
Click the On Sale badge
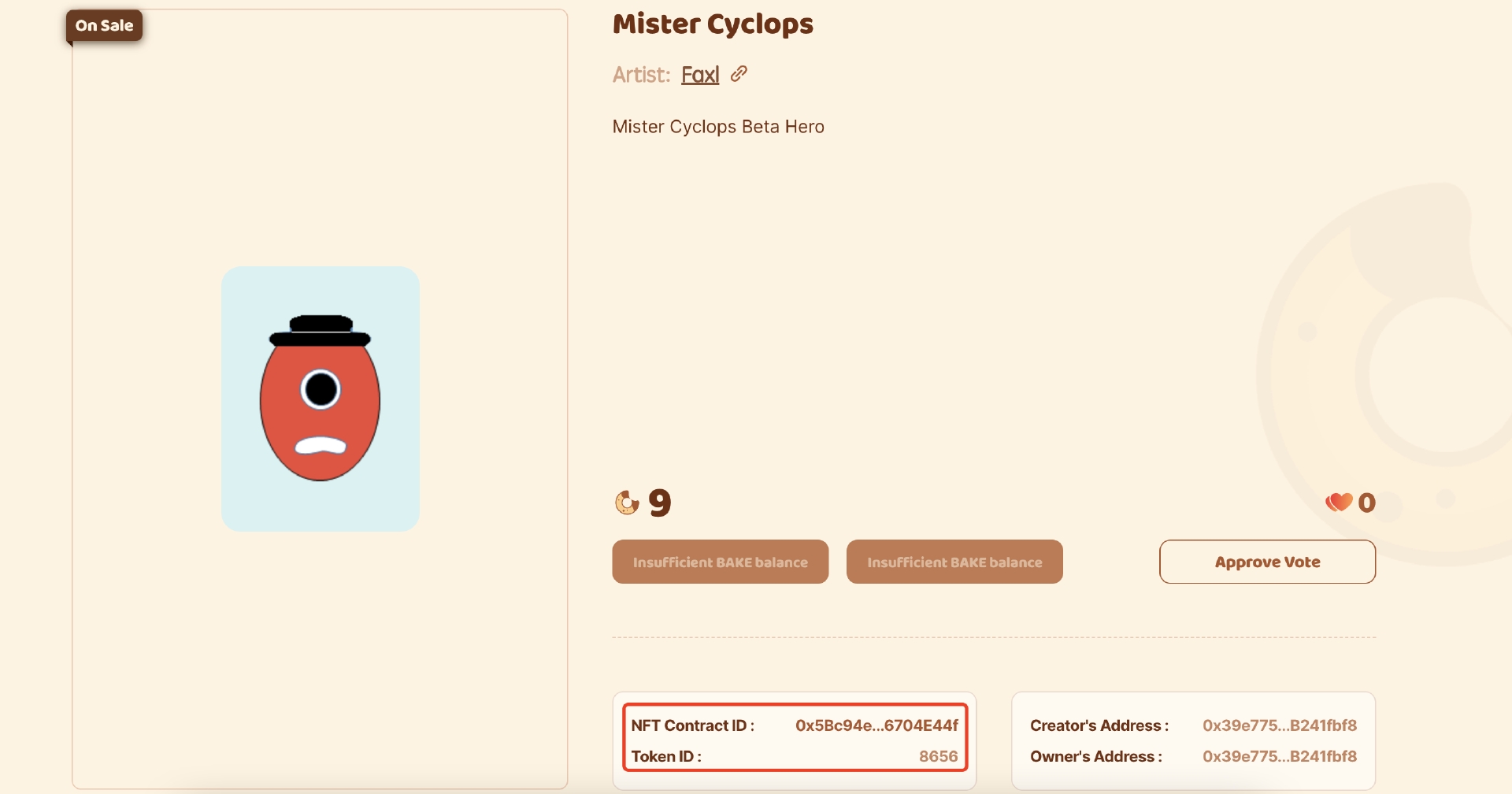tap(104, 25)
